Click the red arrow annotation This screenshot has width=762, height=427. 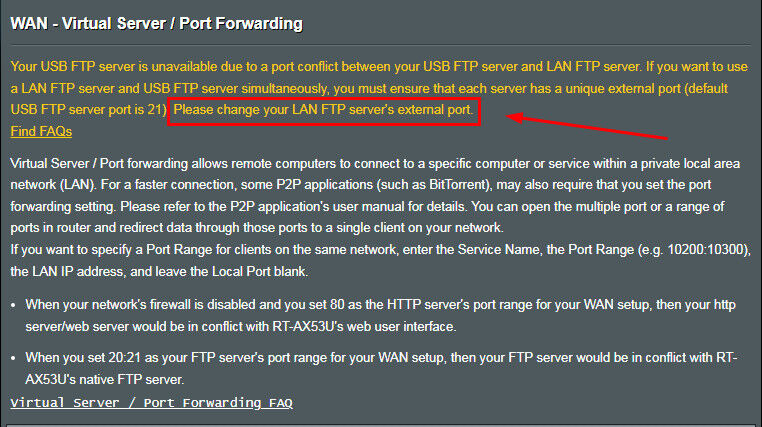(x=587, y=126)
